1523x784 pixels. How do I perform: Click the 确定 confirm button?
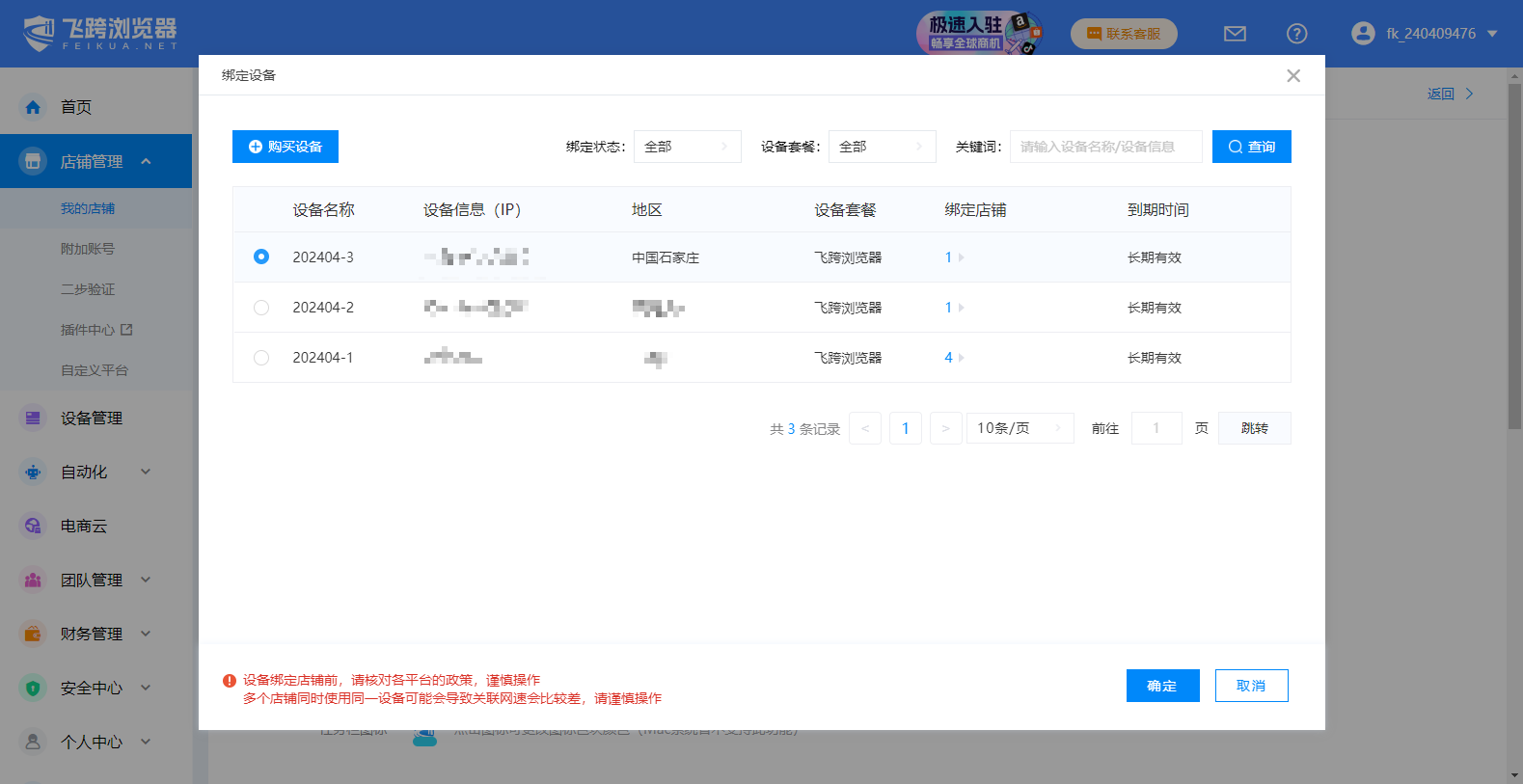pyautogui.click(x=1162, y=686)
